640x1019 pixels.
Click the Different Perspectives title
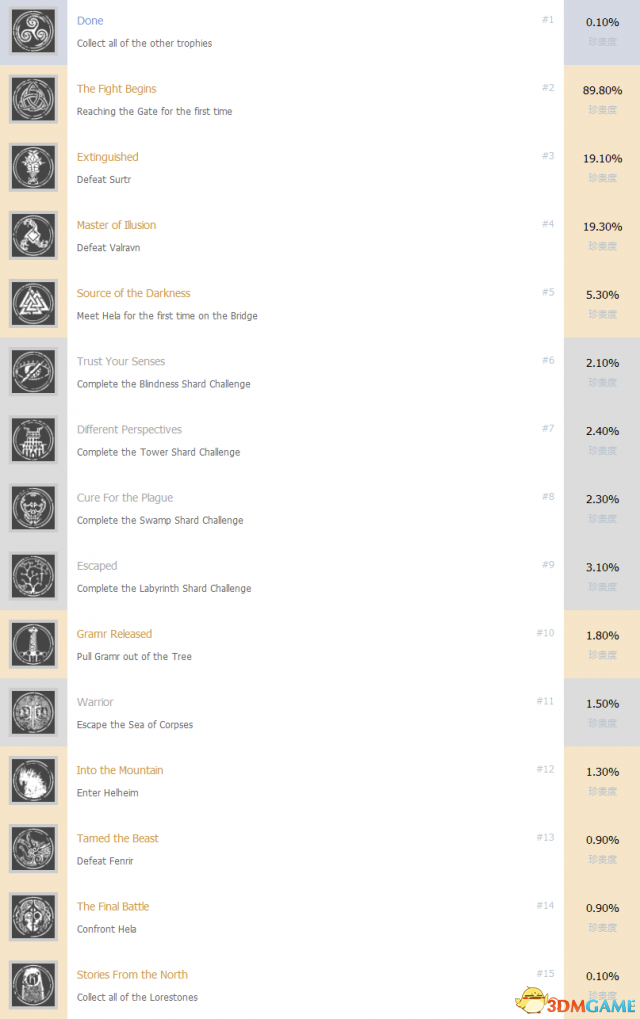(x=129, y=430)
